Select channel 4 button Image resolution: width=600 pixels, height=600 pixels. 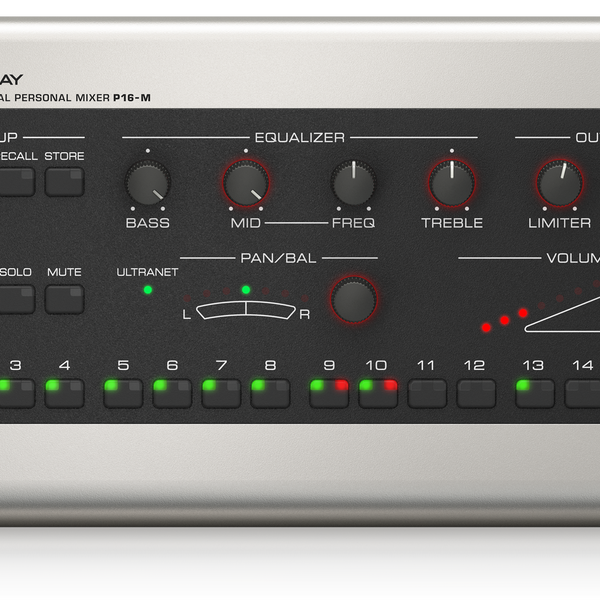coord(64,393)
